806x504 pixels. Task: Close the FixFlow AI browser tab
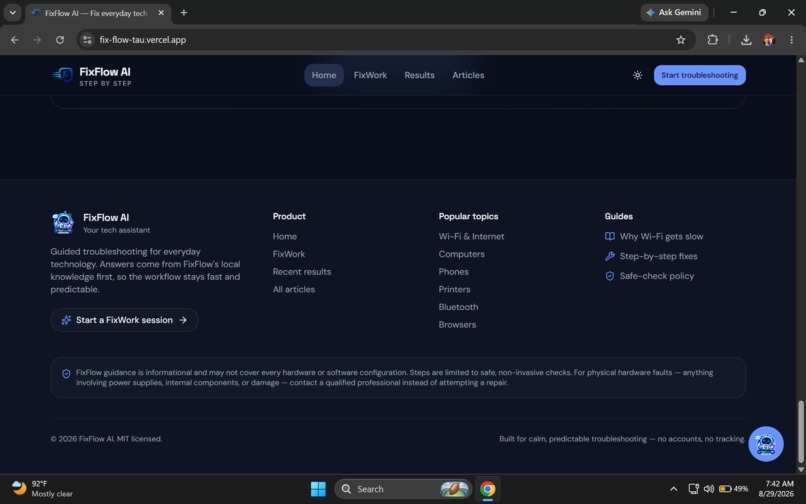pos(161,13)
